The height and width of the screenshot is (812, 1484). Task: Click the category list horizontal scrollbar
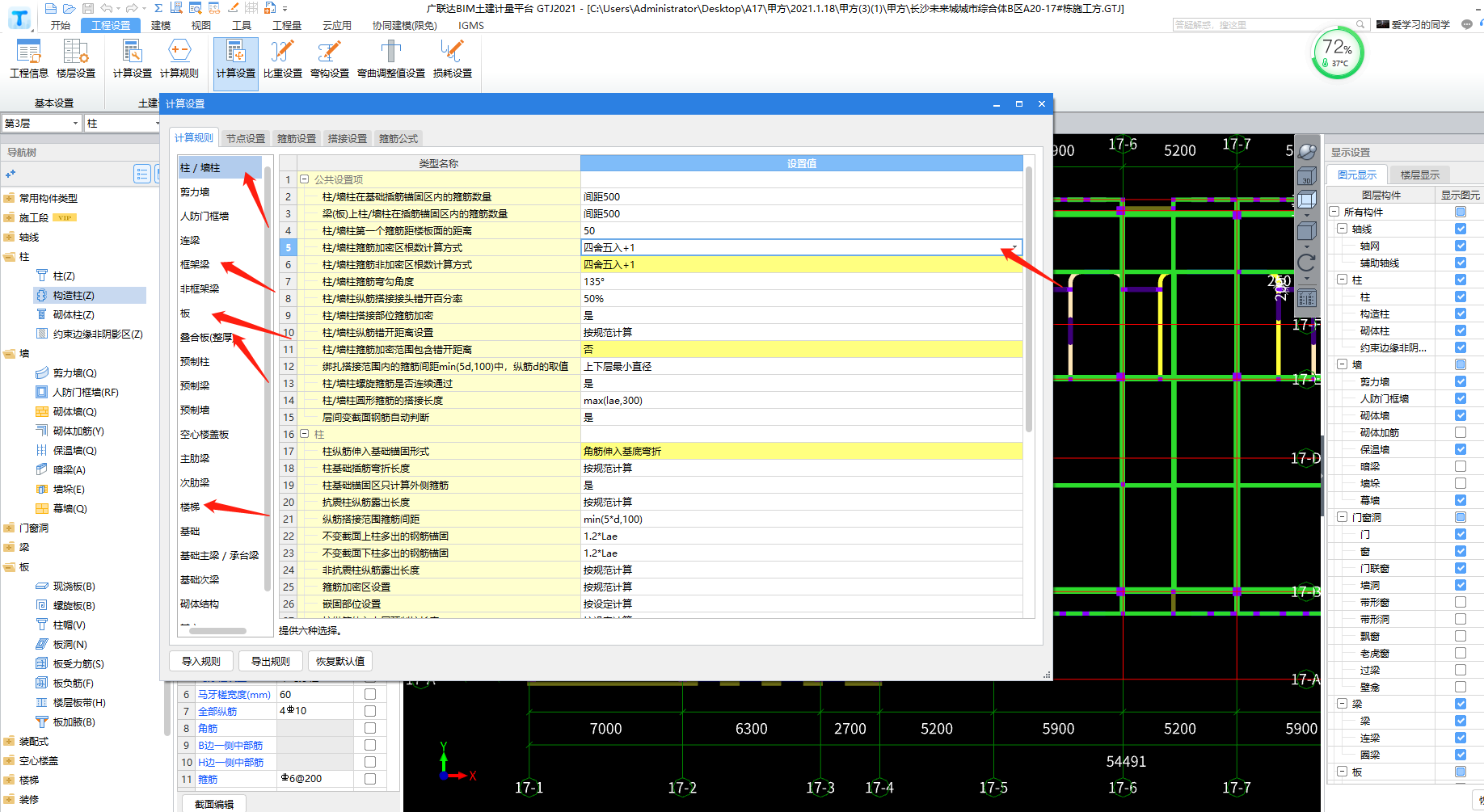pyautogui.click(x=217, y=631)
